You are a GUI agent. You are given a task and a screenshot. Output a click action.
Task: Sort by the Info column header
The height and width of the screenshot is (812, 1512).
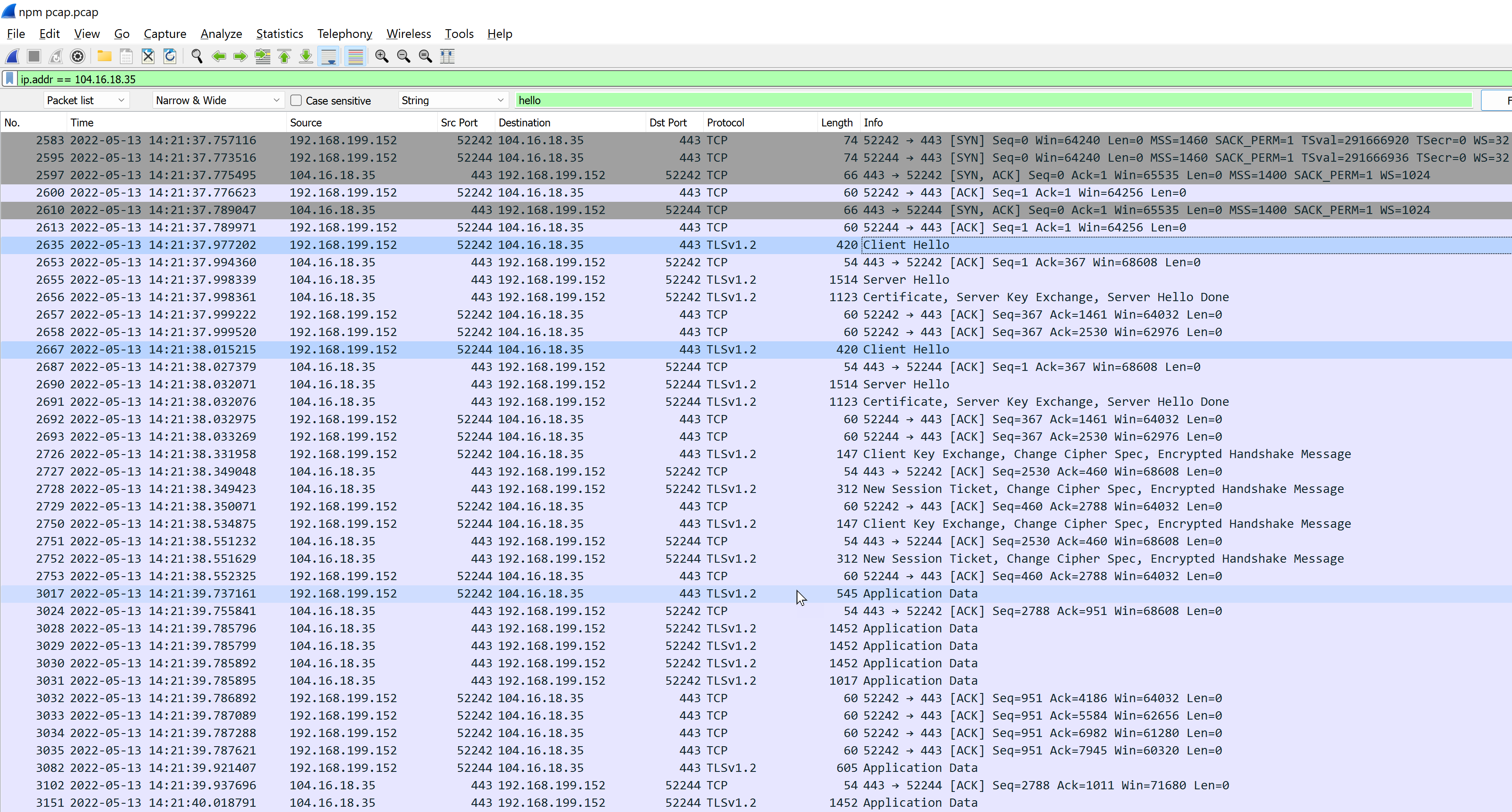click(1185, 122)
